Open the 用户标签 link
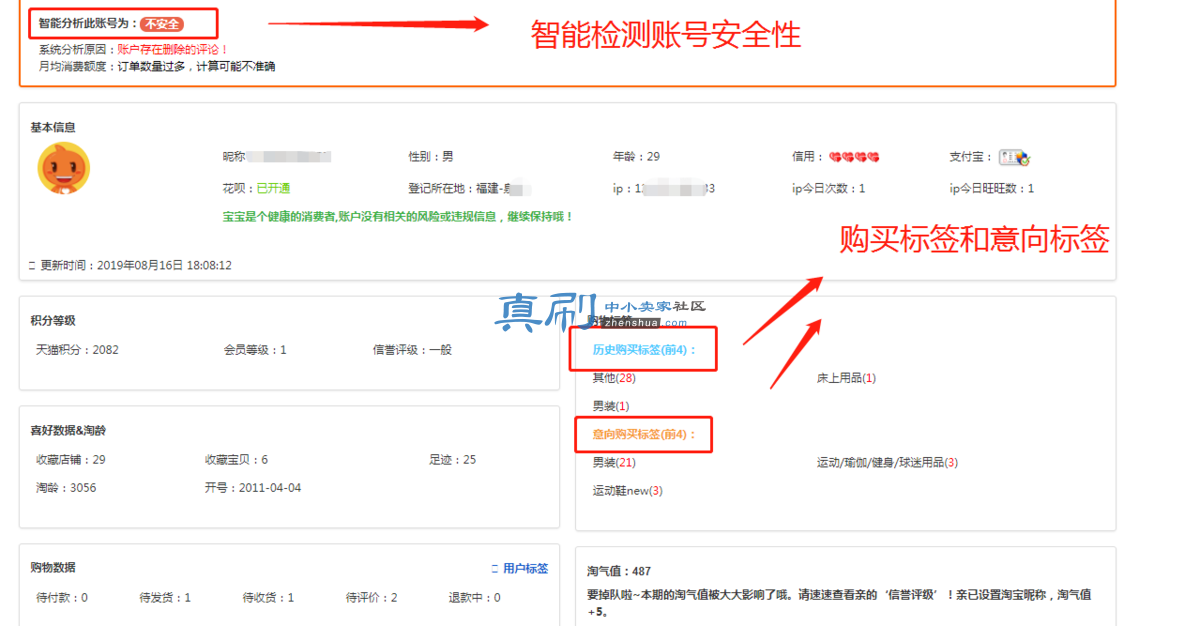This screenshot has height=626, width=1200. coord(526,568)
